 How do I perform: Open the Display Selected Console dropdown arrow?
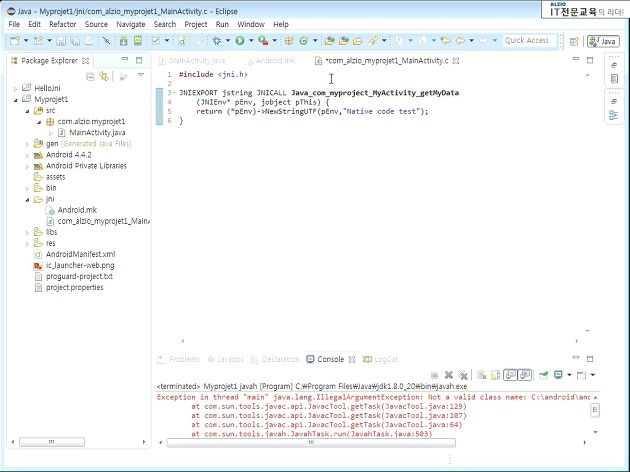pos(569,375)
